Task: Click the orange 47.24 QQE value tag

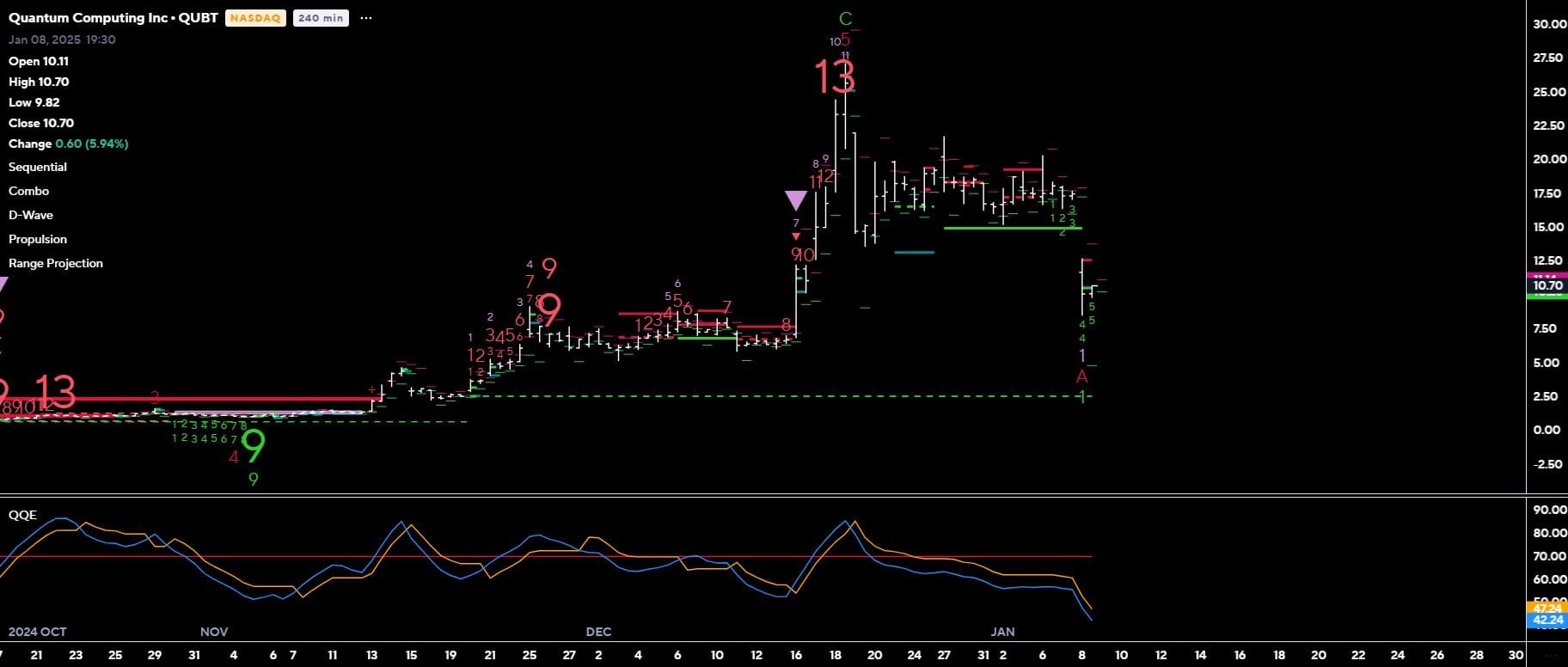Action: [x=1547, y=608]
